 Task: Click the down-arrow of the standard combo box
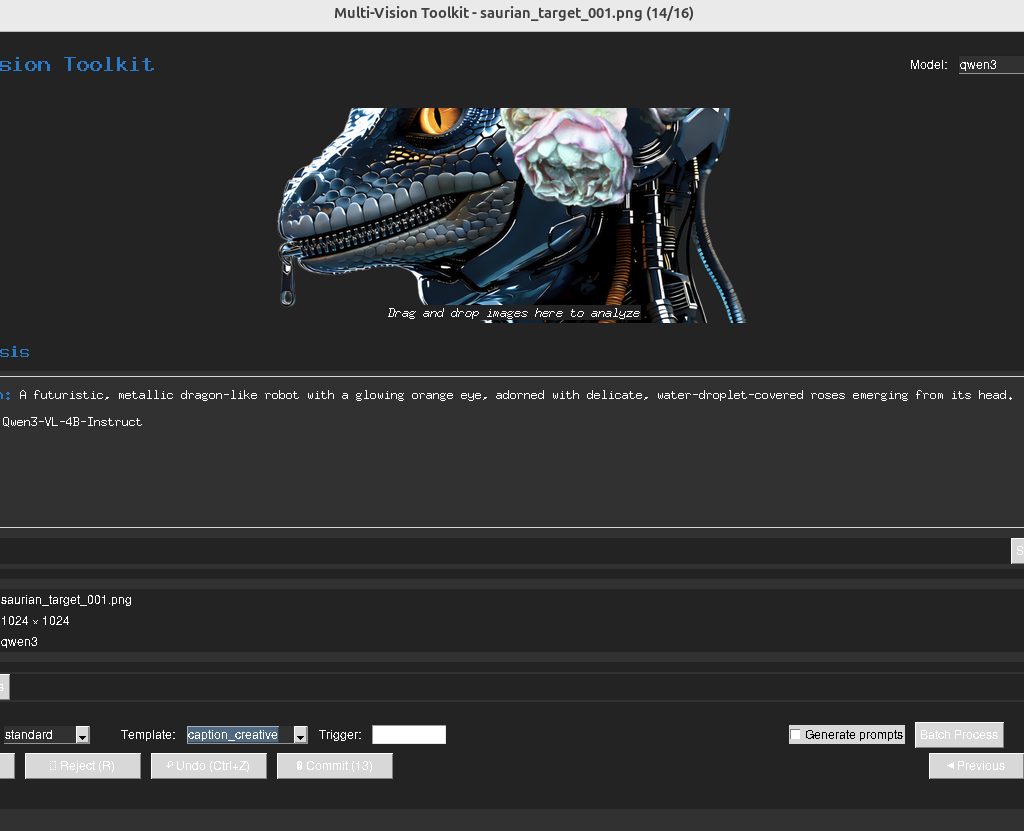81,734
